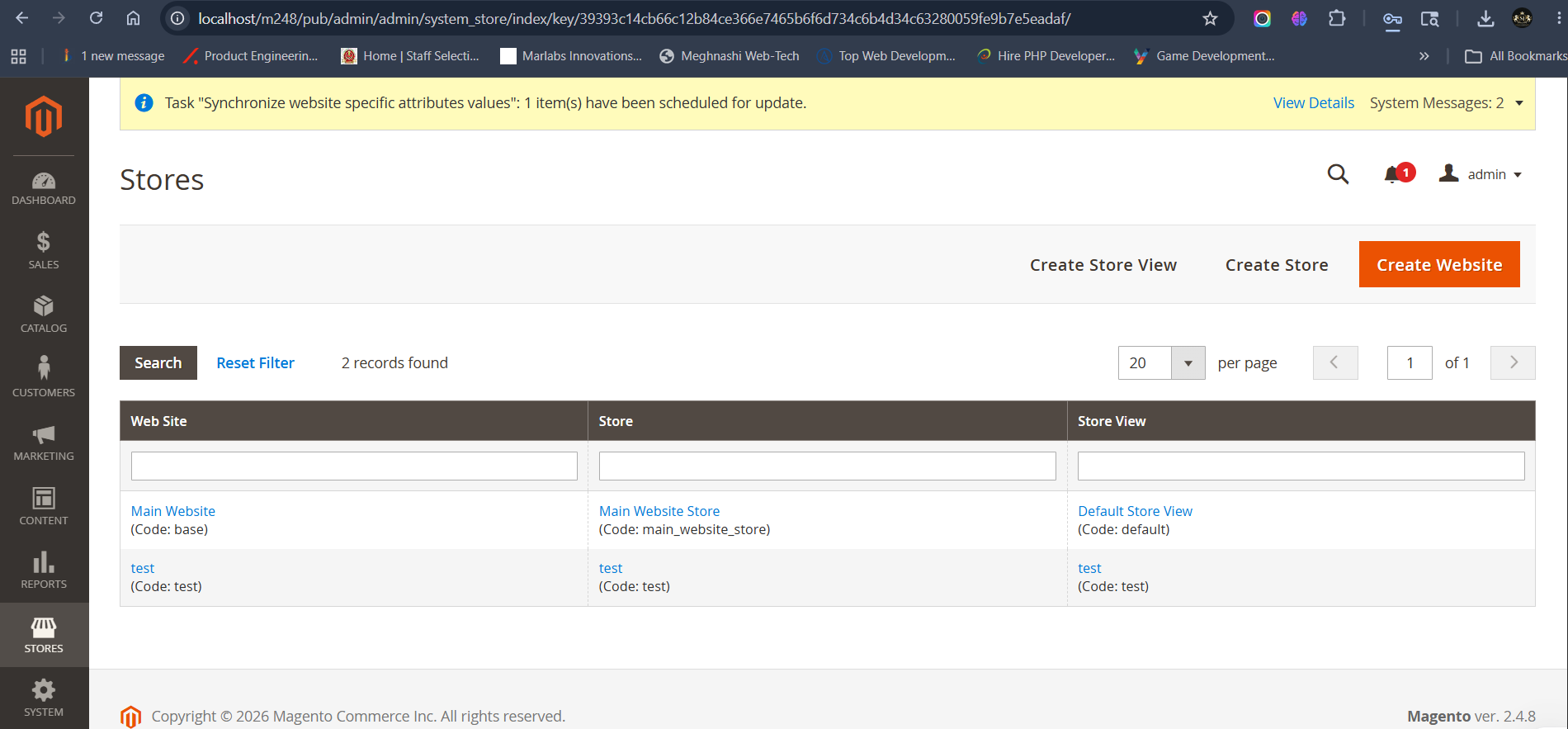Click the footer Magento logo

click(130, 717)
